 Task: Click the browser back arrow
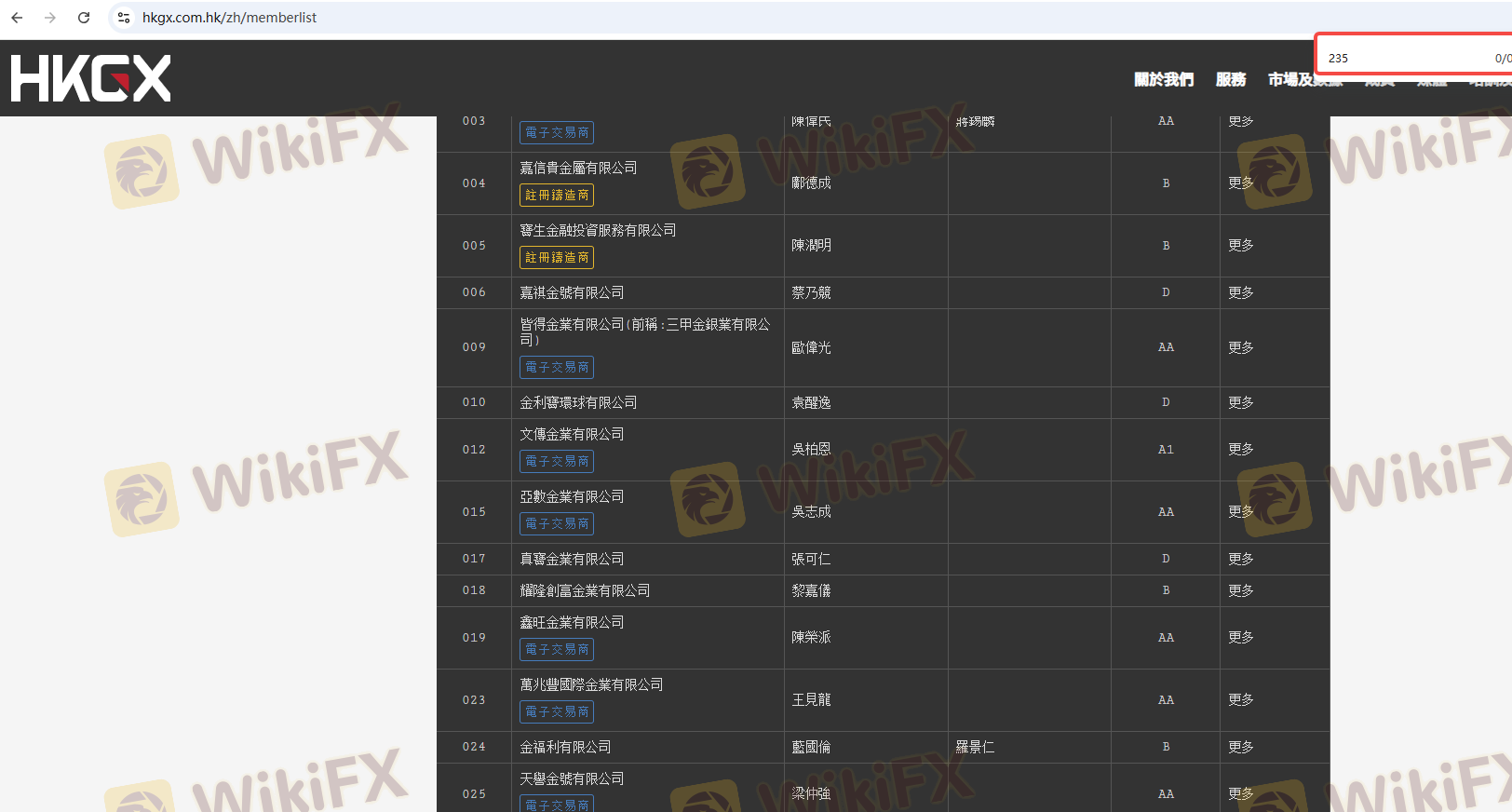17,18
